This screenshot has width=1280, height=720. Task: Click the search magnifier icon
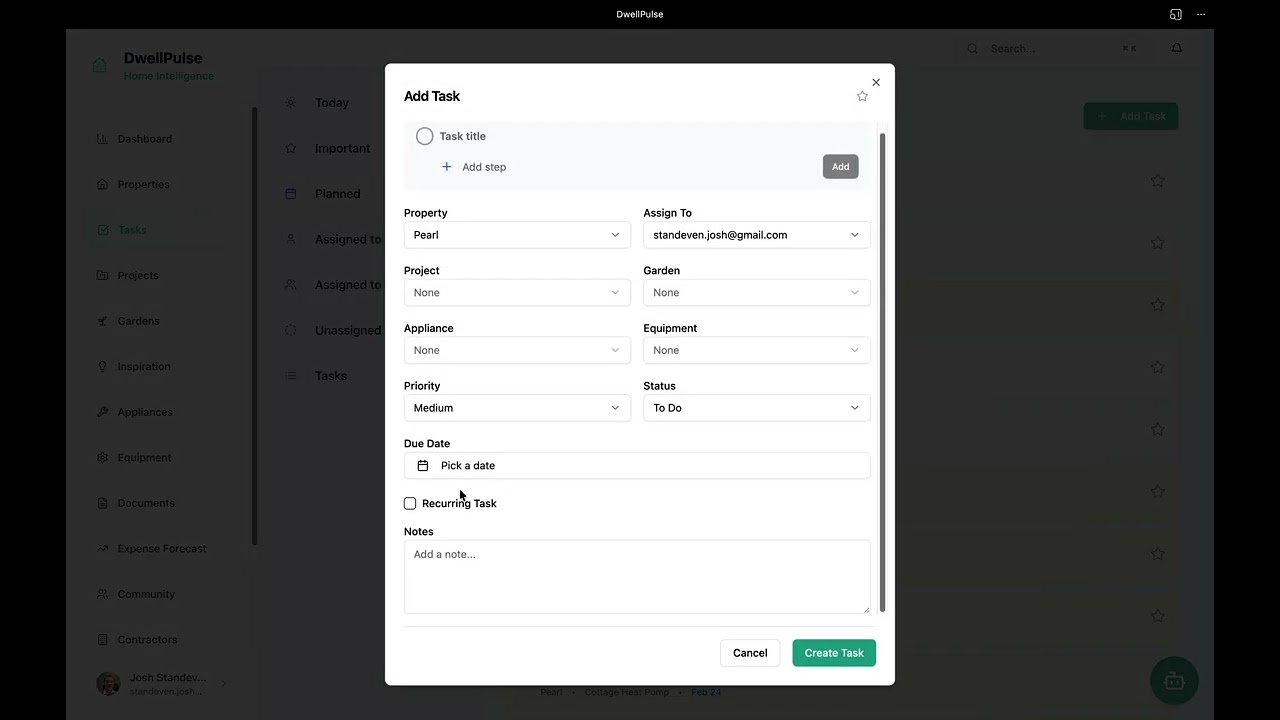(972, 48)
